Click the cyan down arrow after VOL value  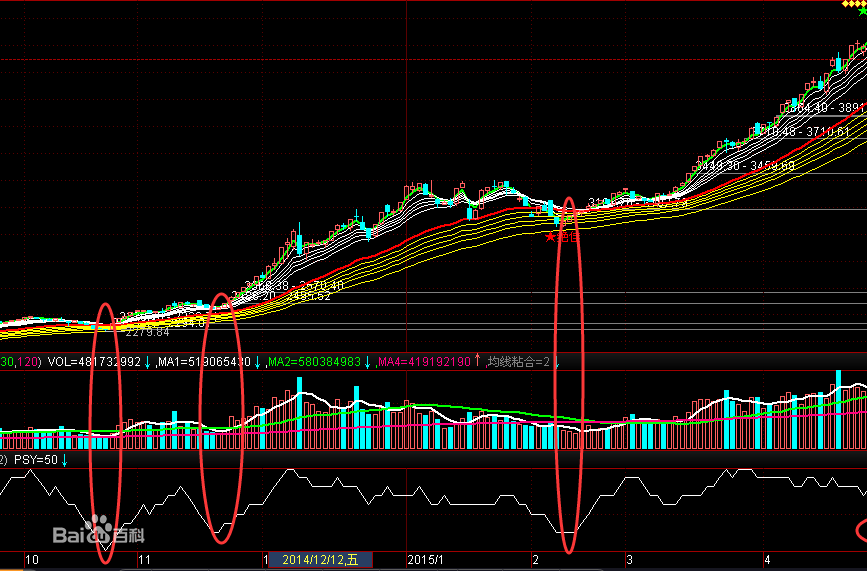click(x=148, y=361)
